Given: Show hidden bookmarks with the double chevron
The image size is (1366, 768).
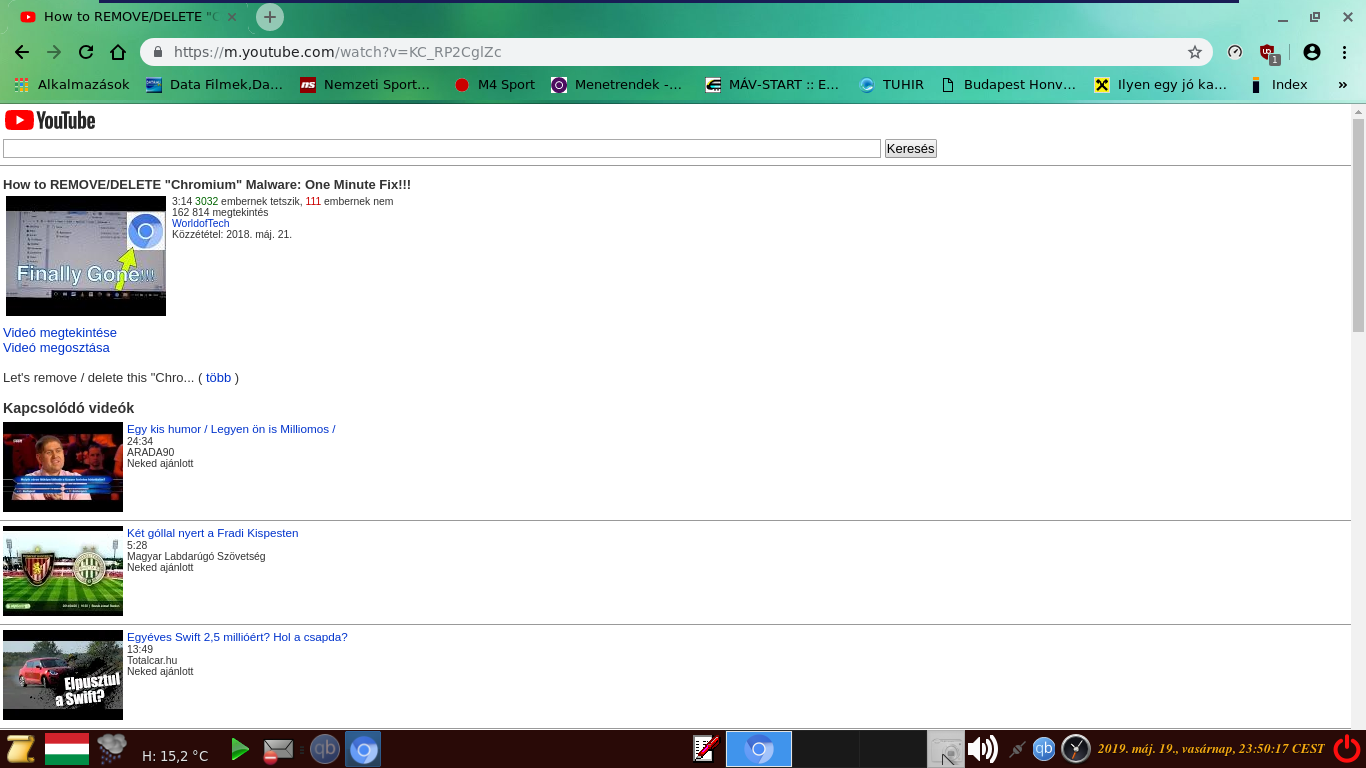Looking at the screenshot, I should [1343, 85].
